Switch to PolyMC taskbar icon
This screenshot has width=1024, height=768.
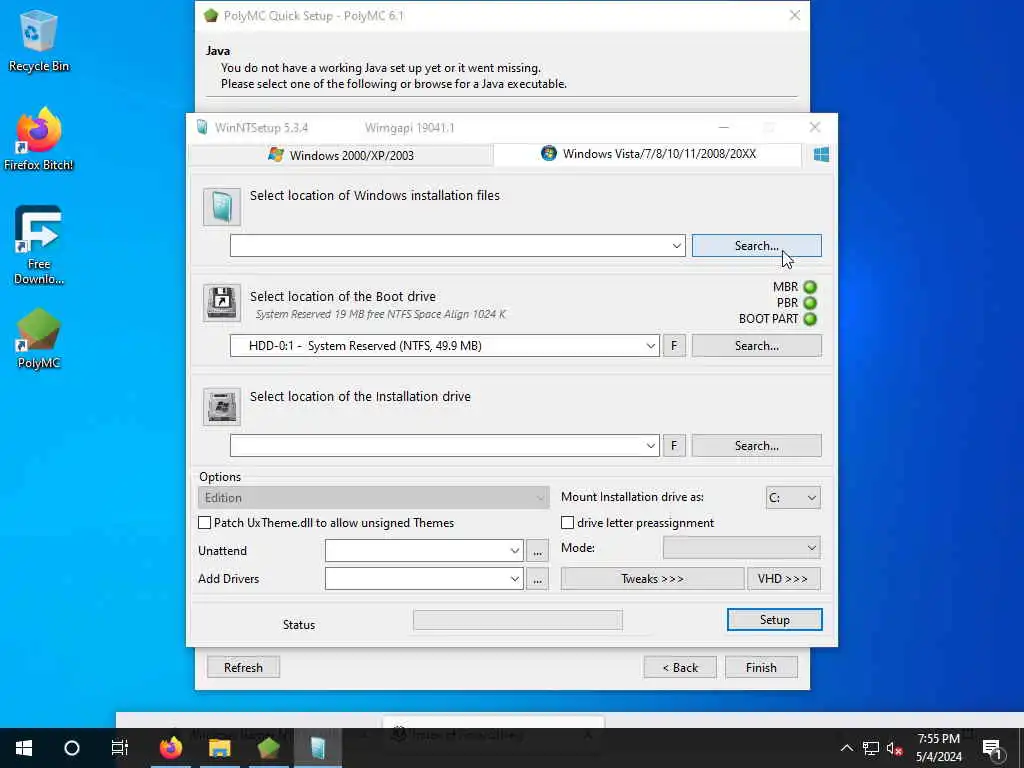[x=268, y=748]
